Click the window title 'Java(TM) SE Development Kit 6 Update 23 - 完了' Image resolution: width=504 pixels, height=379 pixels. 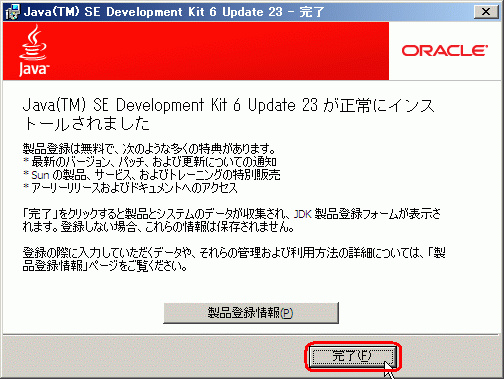(x=174, y=12)
